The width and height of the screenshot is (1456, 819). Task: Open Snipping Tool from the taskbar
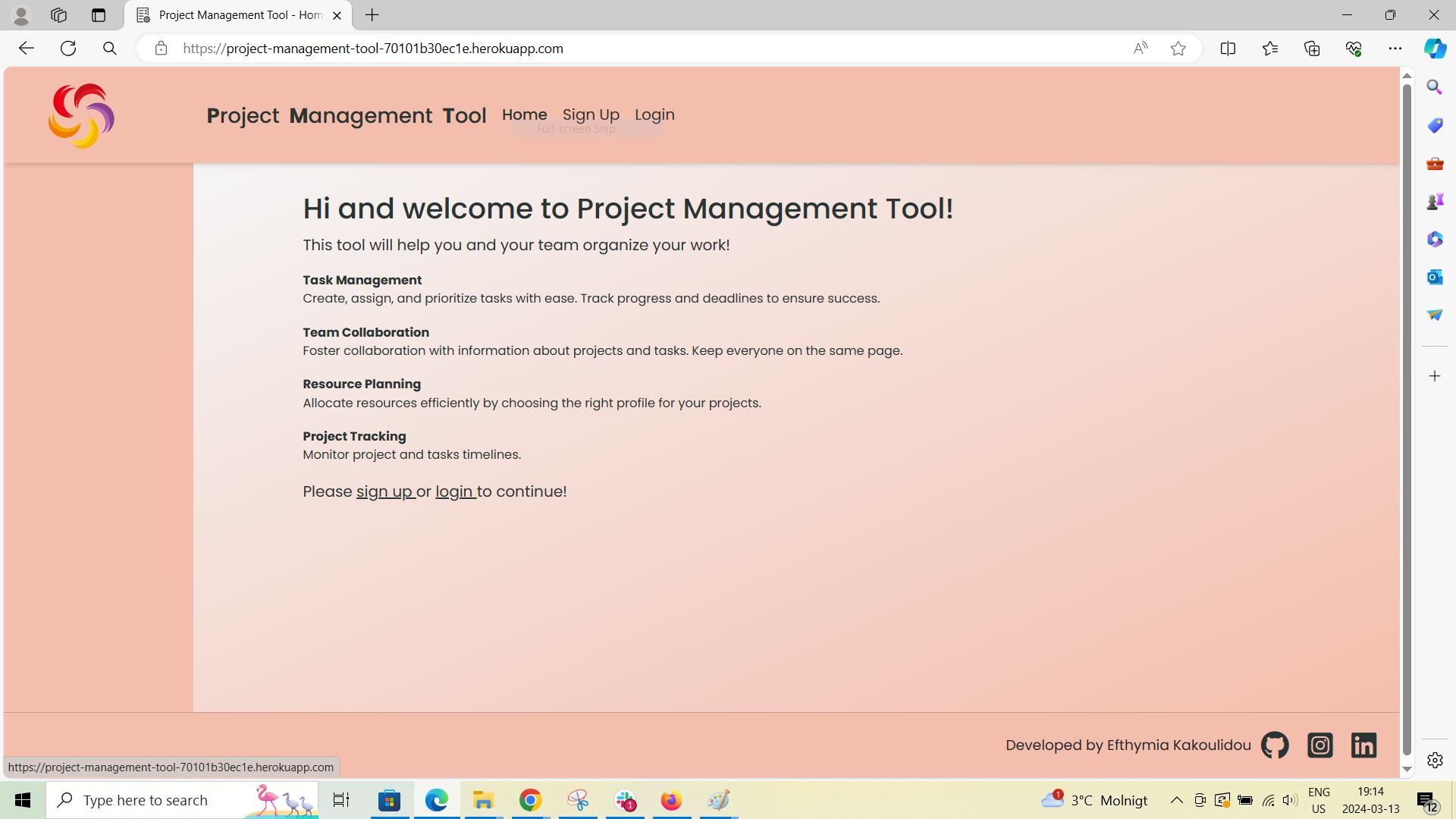[x=578, y=800]
